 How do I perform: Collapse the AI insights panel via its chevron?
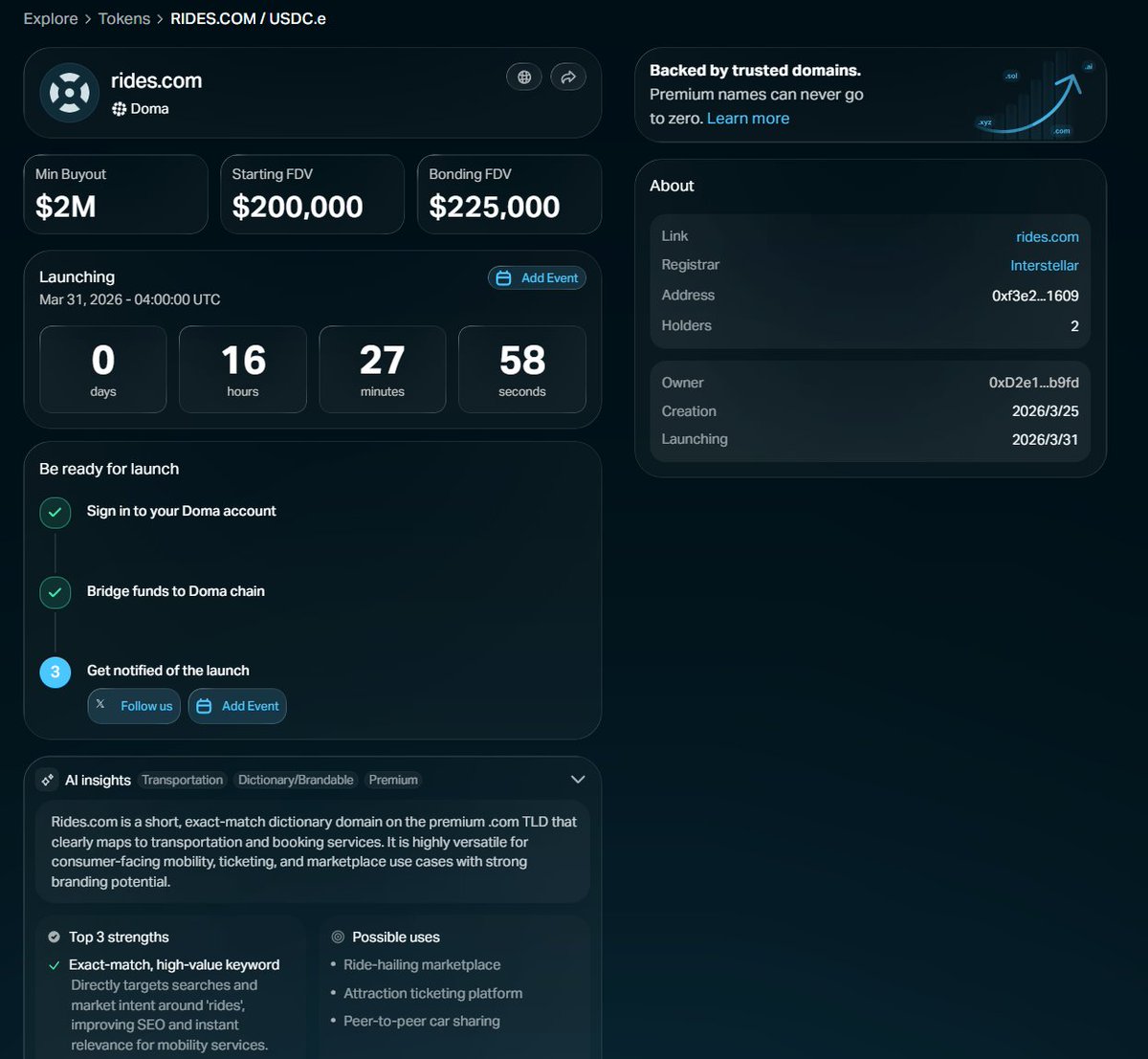coord(577,779)
